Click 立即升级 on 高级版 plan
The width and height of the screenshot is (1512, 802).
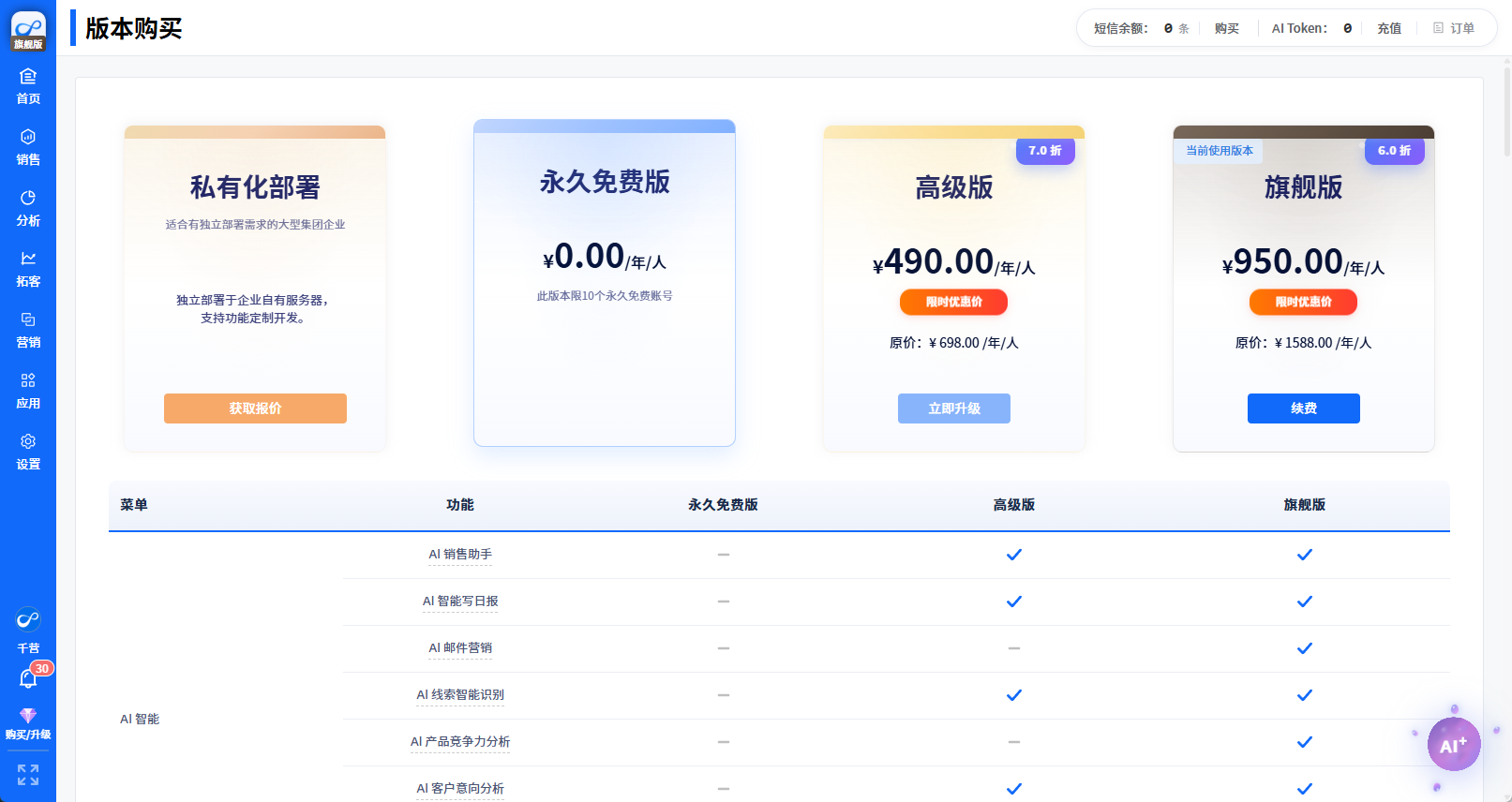click(x=953, y=408)
